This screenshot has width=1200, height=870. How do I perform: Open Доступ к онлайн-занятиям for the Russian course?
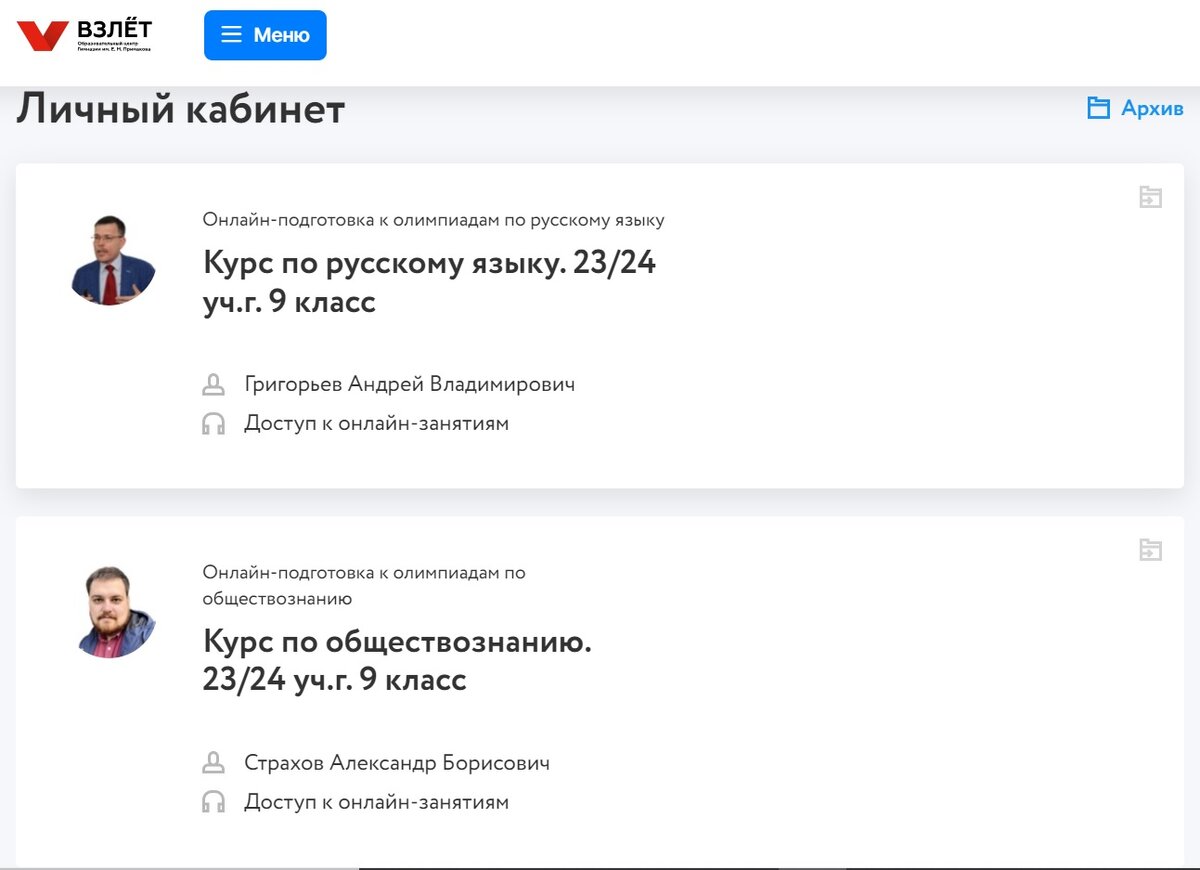pyautogui.click(x=376, y=423)
